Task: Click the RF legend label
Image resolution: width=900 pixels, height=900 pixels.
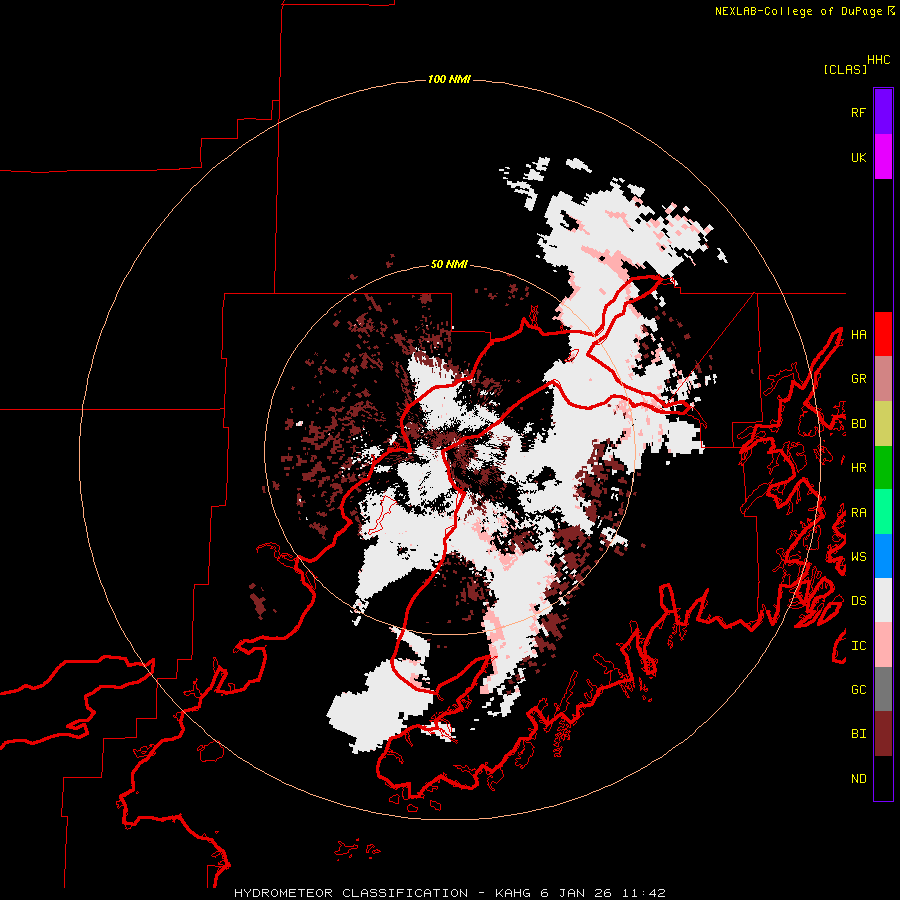Action: [x=859, y=112]
